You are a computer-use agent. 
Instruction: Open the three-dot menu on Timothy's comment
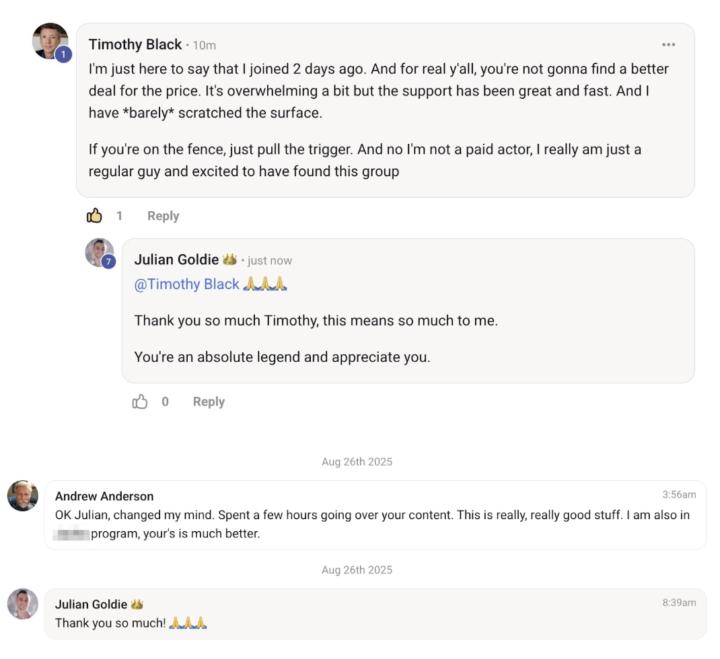tap(668, 44)
